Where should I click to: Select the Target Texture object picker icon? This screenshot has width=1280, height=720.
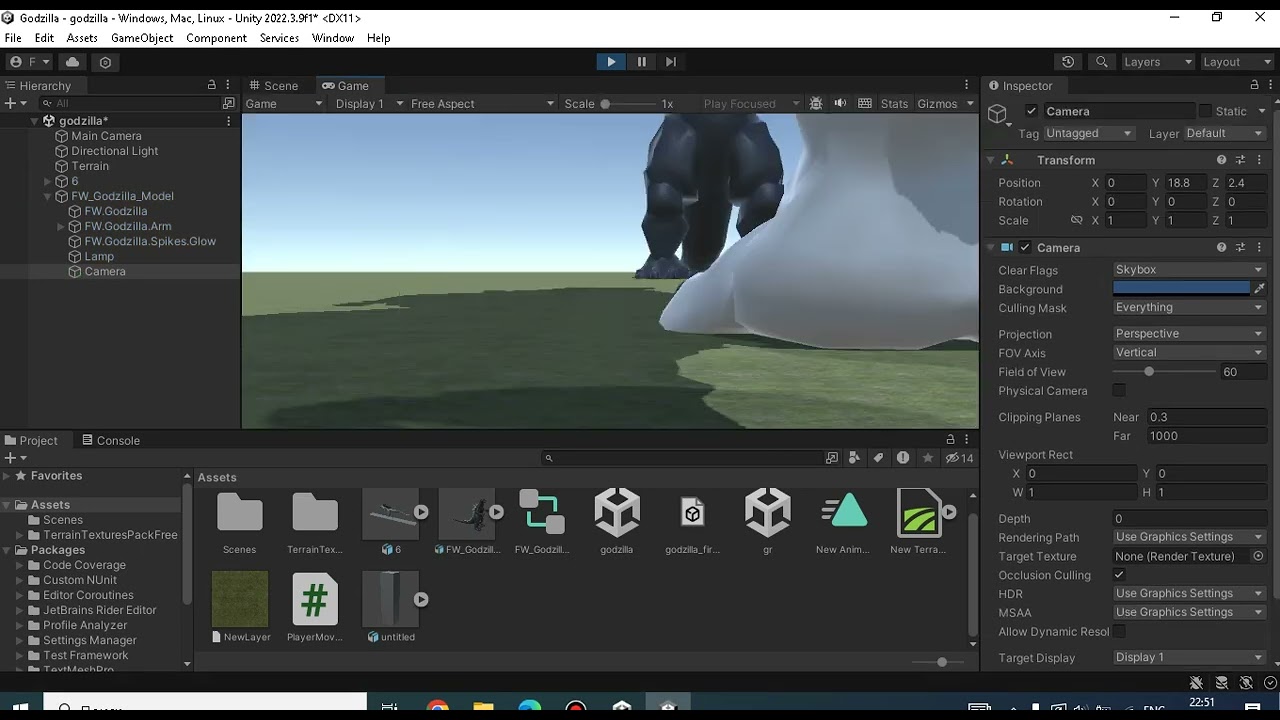coord(1258,556)
